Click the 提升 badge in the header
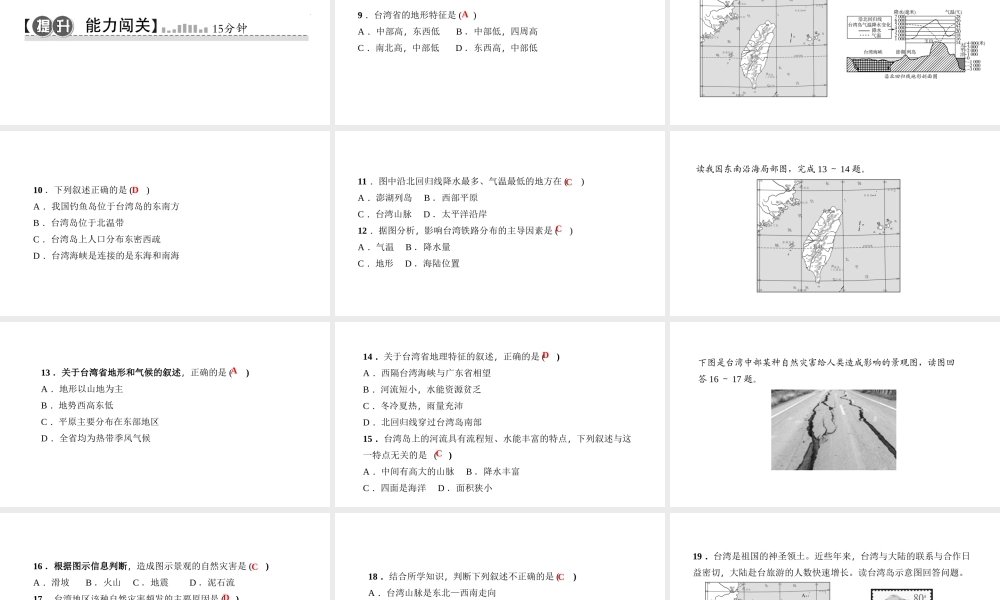The image size is (1000, 600). (53, 26)
